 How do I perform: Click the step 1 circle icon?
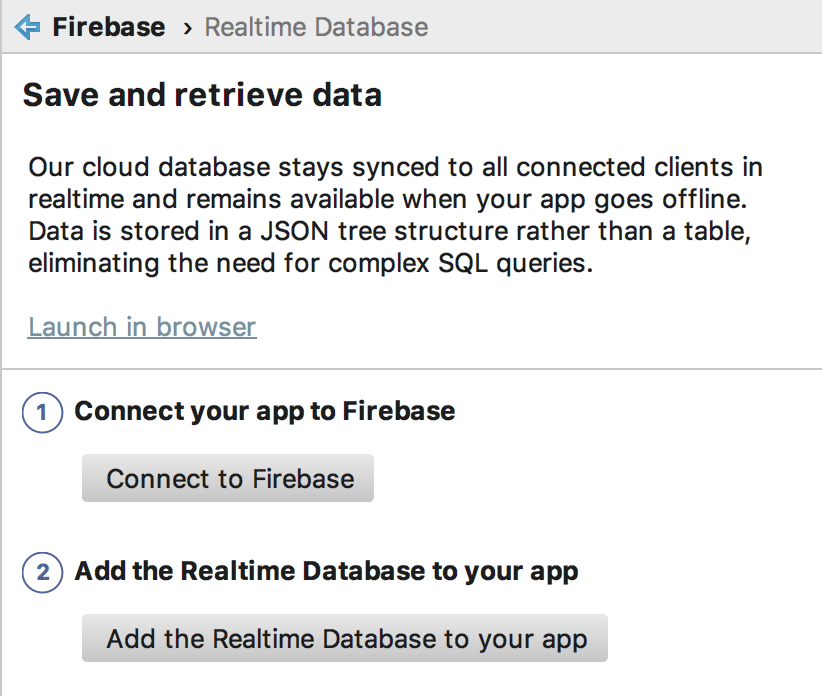[42, 412]
